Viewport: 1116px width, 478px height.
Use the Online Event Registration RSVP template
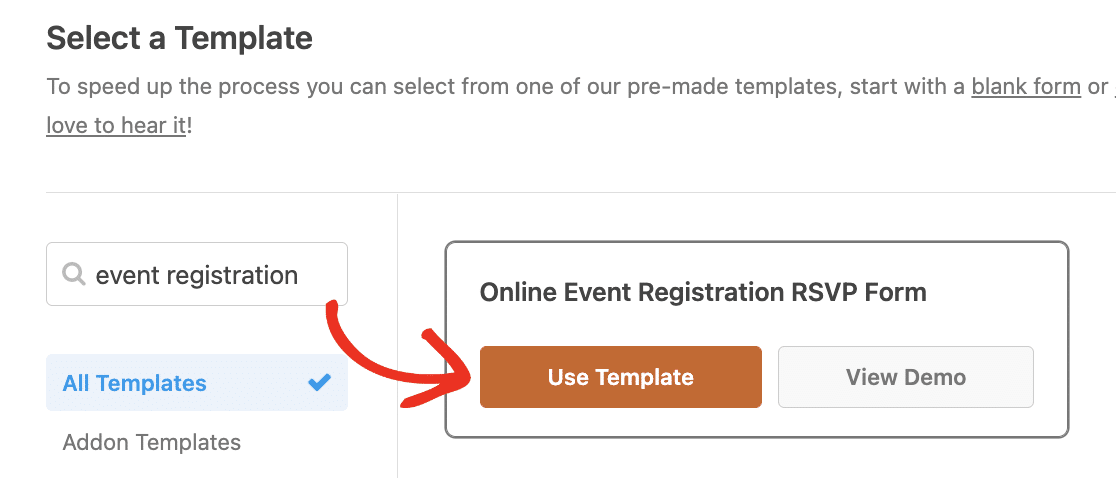point(621,377)
